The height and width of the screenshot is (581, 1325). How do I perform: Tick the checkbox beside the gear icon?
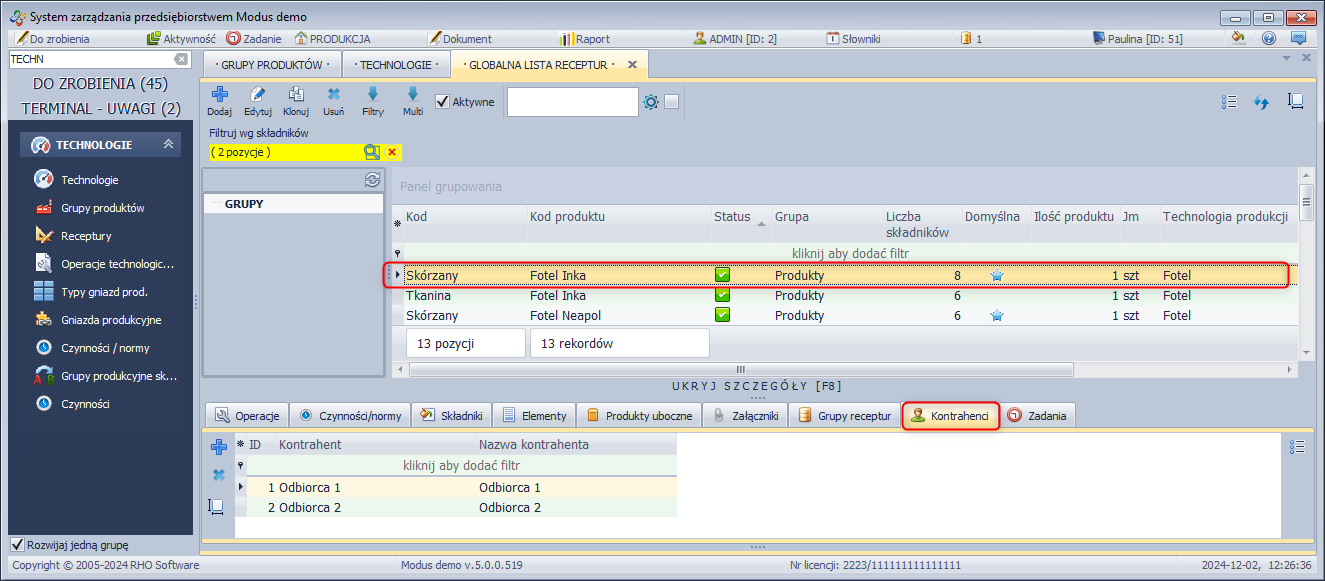[x=672, y=101]
